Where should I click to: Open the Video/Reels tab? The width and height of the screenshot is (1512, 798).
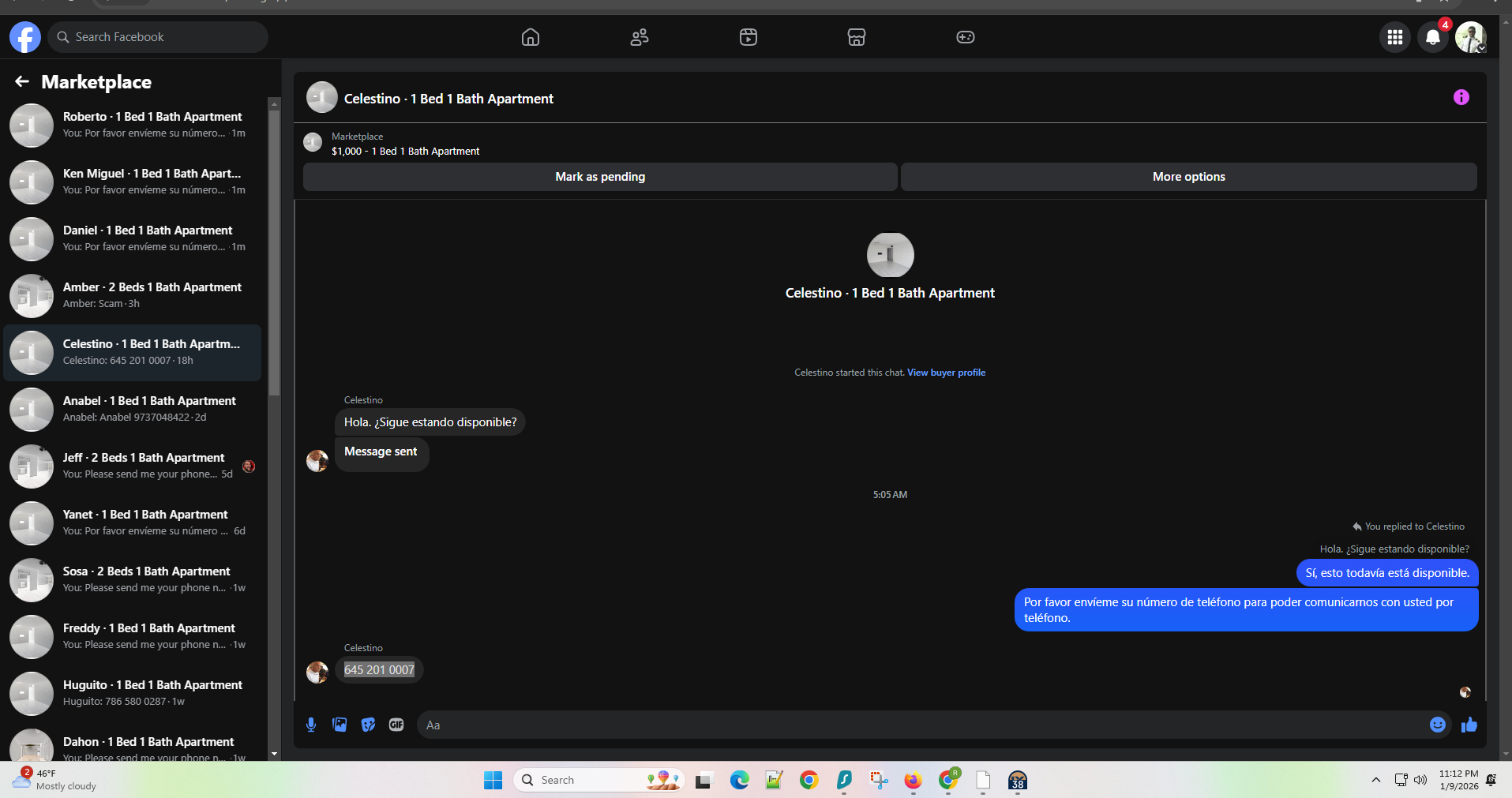click(748, 37)
